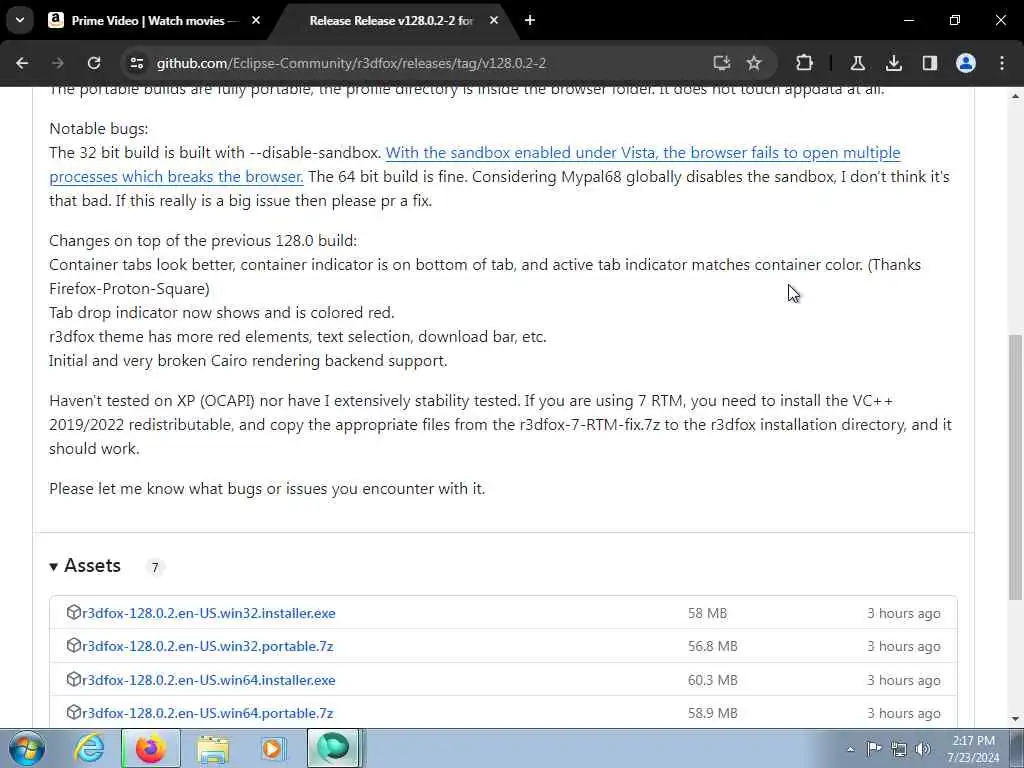Click package icon beside win32.portable.7z
The width and height of the screenshot is (1024, 768).
tap(74, 646)
